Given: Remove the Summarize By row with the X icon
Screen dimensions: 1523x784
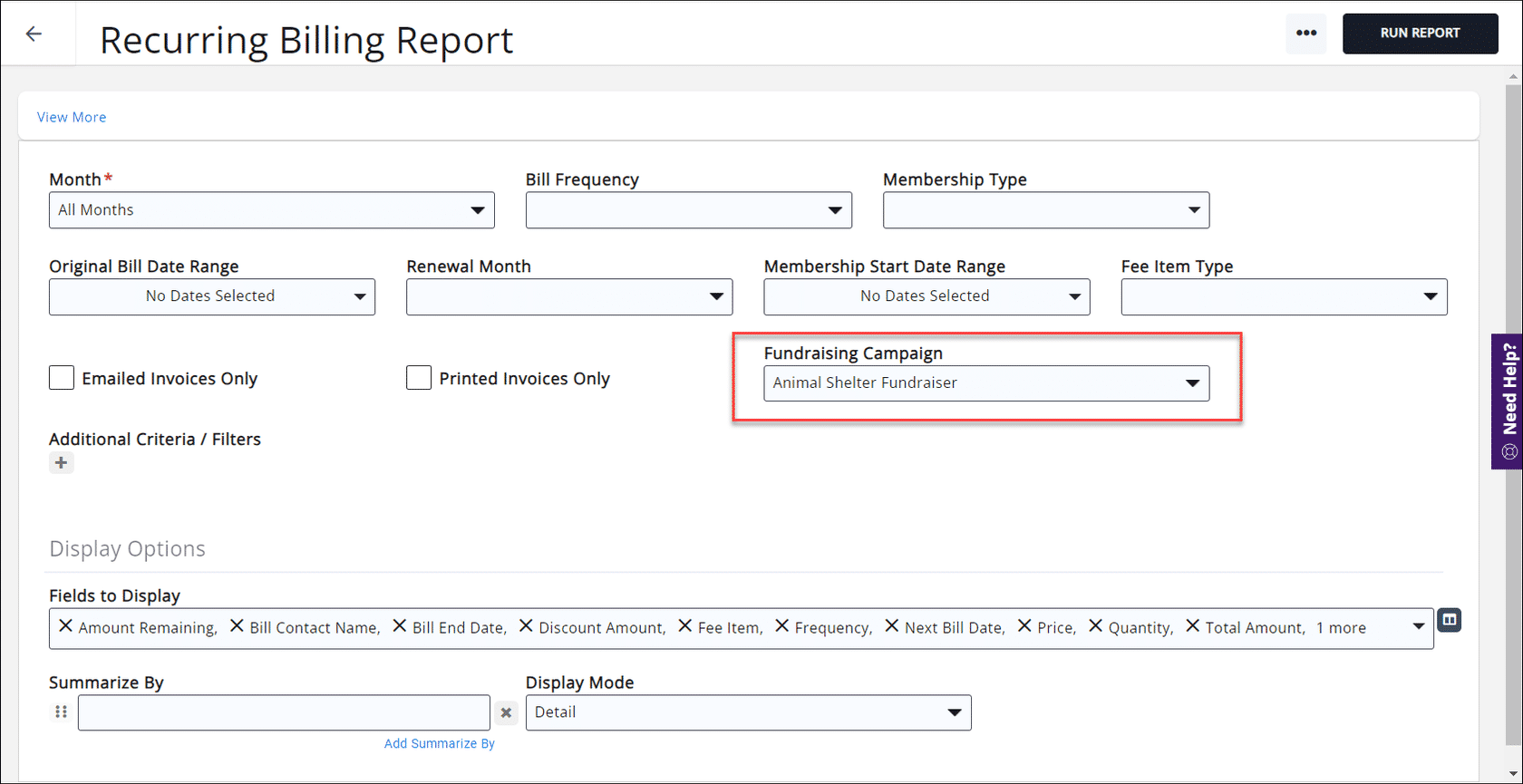Looking at the screenshot, I should coord(506,713).
